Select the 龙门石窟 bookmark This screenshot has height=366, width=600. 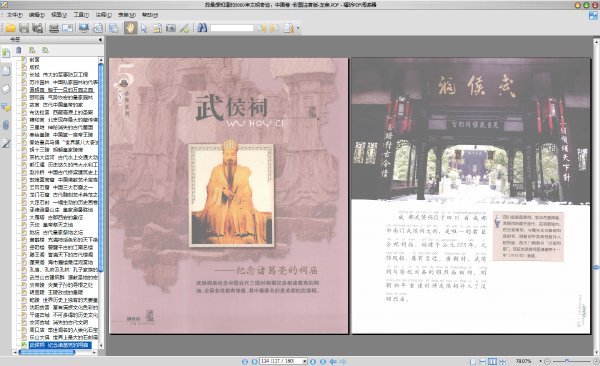point(64,194)
